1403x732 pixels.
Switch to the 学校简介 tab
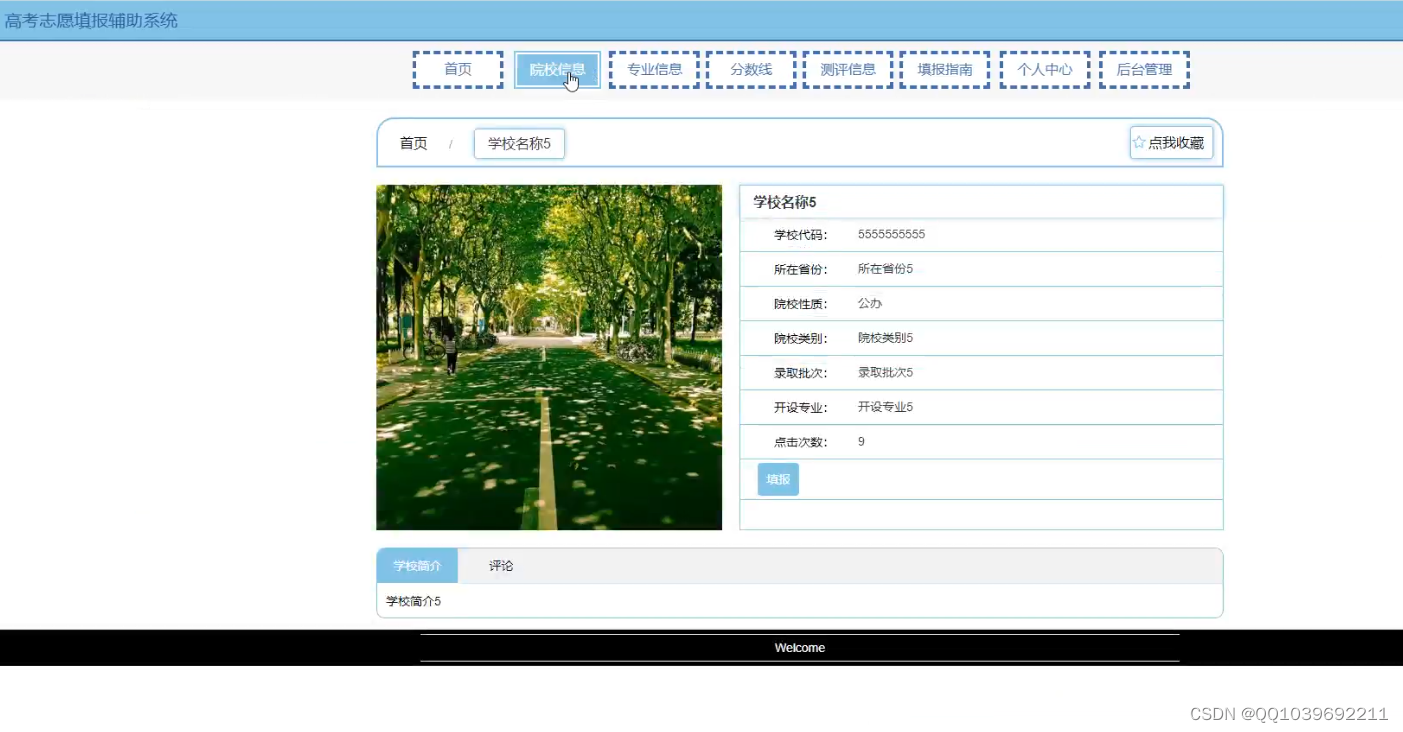pyautogui.click(x=417, y=566)
